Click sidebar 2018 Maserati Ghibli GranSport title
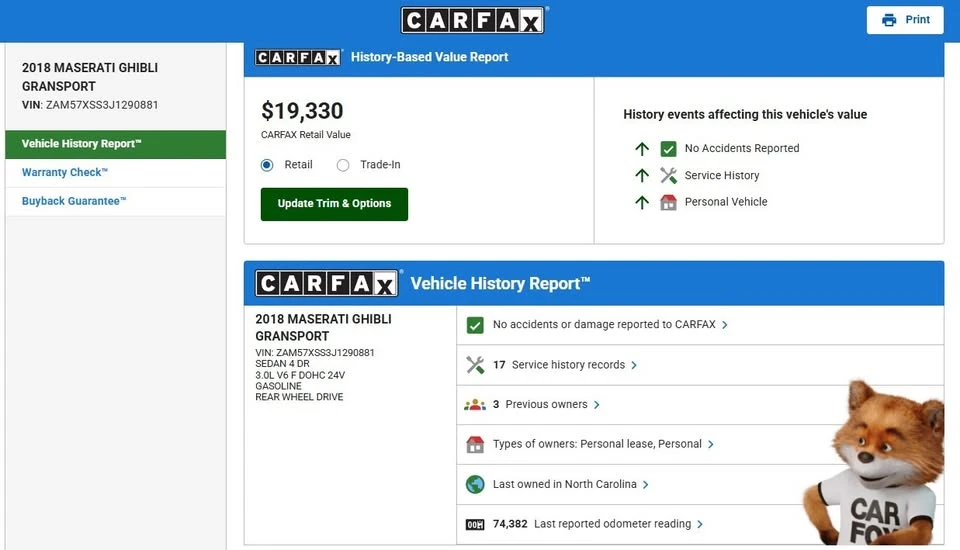This screenshot has height=550, width=960. click(90, 77)
